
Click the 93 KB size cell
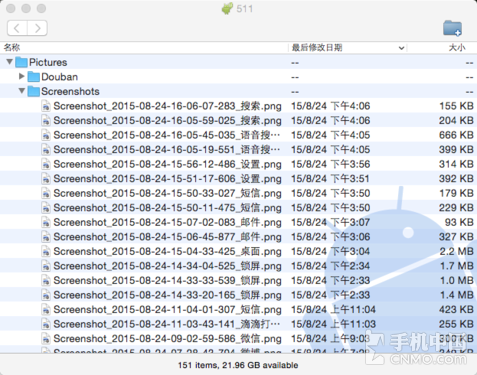[x=459, y=222]
